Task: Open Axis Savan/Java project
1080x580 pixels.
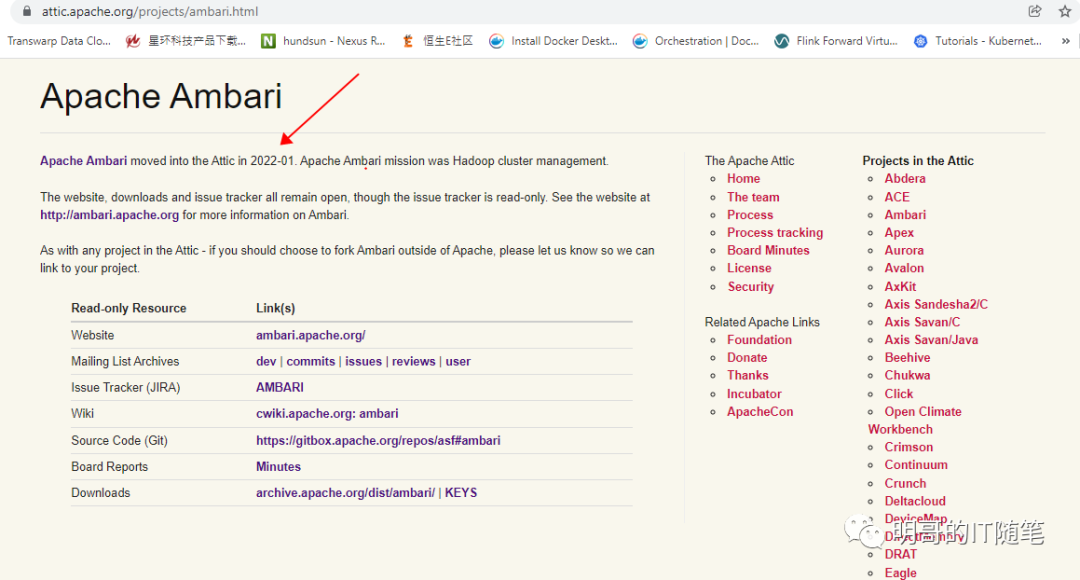Action: tap(931, 340)
